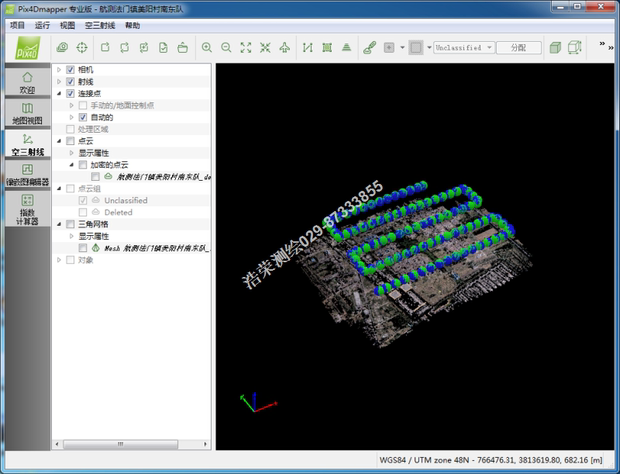Select the stacked volume pyramid icon
Screen dimensions: 620x474
(346, 48)
